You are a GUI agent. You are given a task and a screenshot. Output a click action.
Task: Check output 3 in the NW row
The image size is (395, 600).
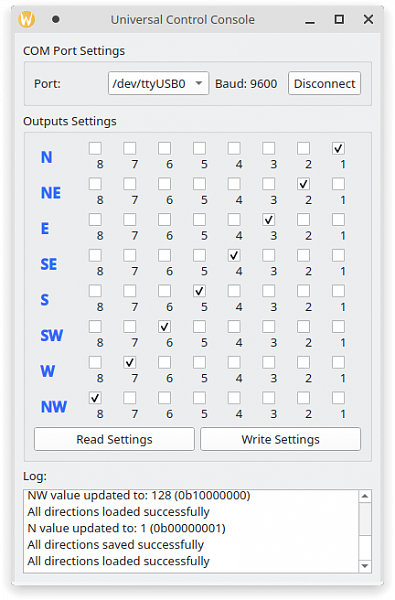point(269,398)
